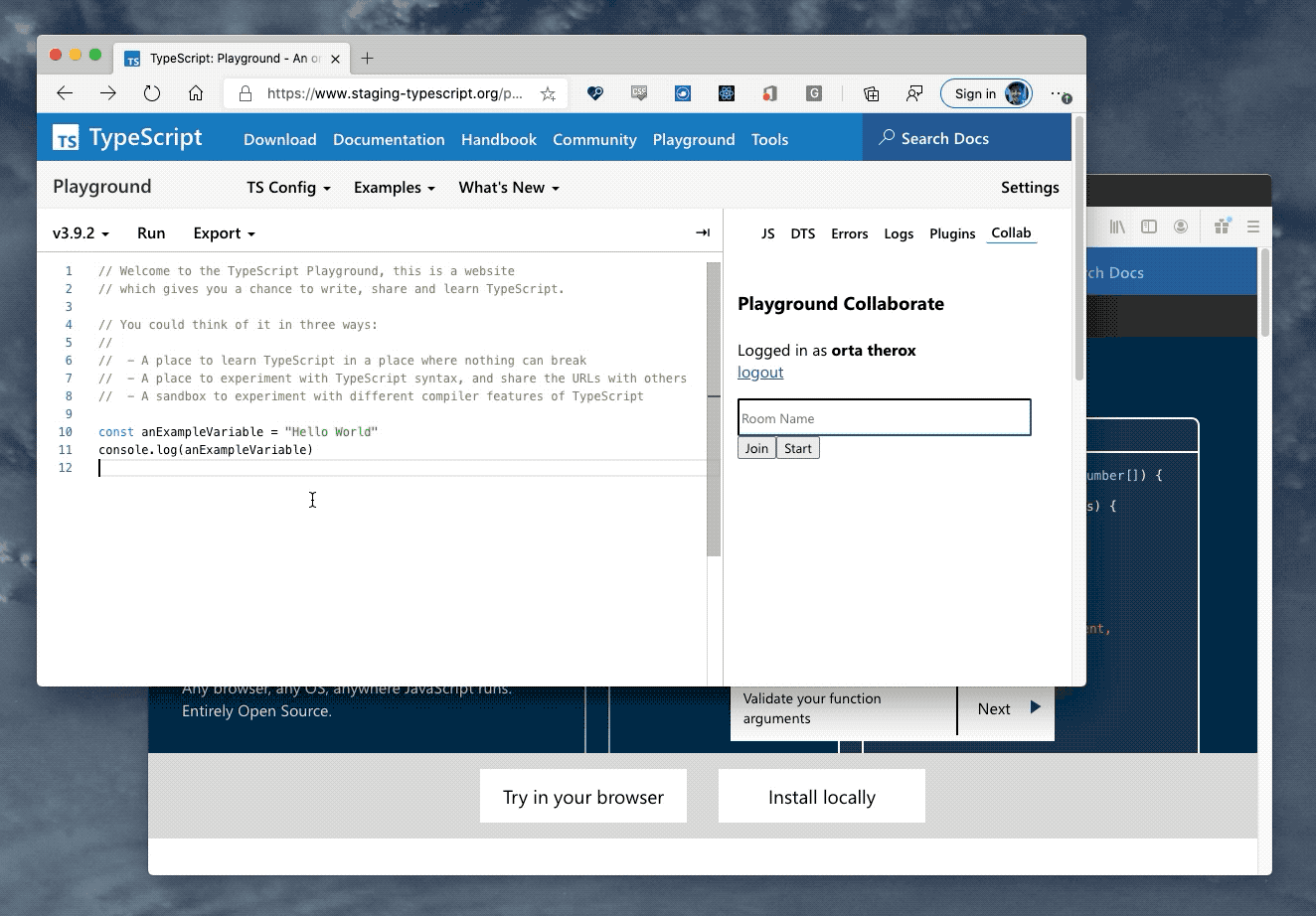This screenshot has width=1316, height=916.
Task: Open the Plugins tab
Action: 952,233
